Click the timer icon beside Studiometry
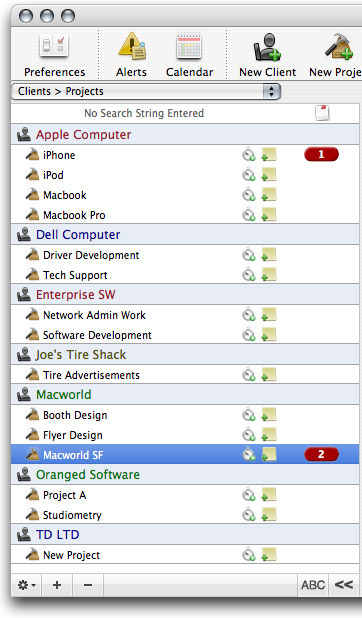 [x=248, y=515]
